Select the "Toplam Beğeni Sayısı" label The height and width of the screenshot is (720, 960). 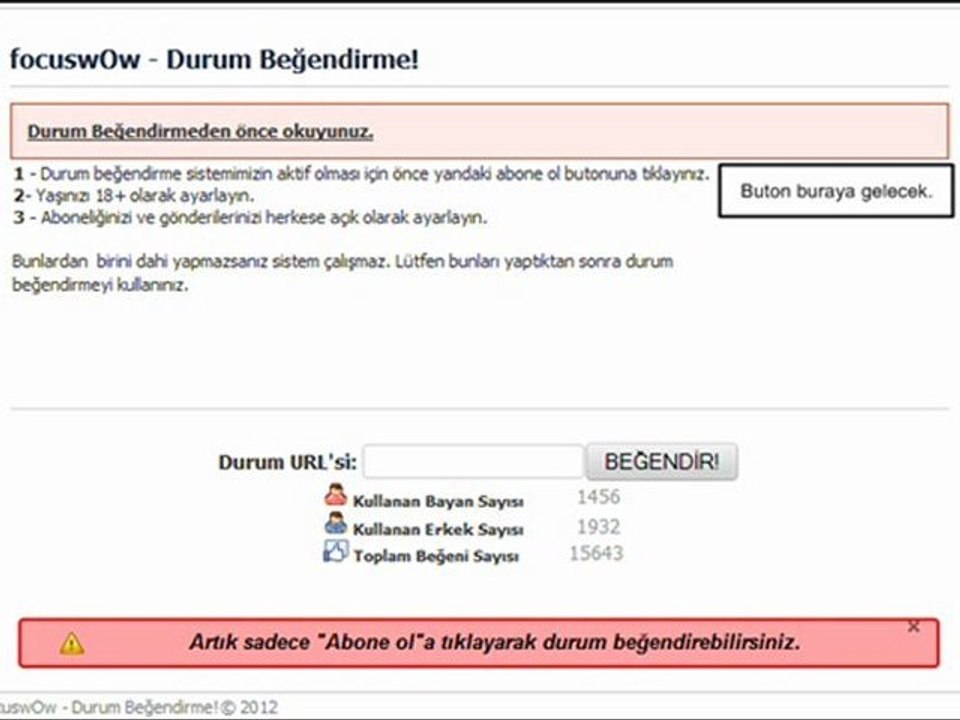[x=435, y=557]
